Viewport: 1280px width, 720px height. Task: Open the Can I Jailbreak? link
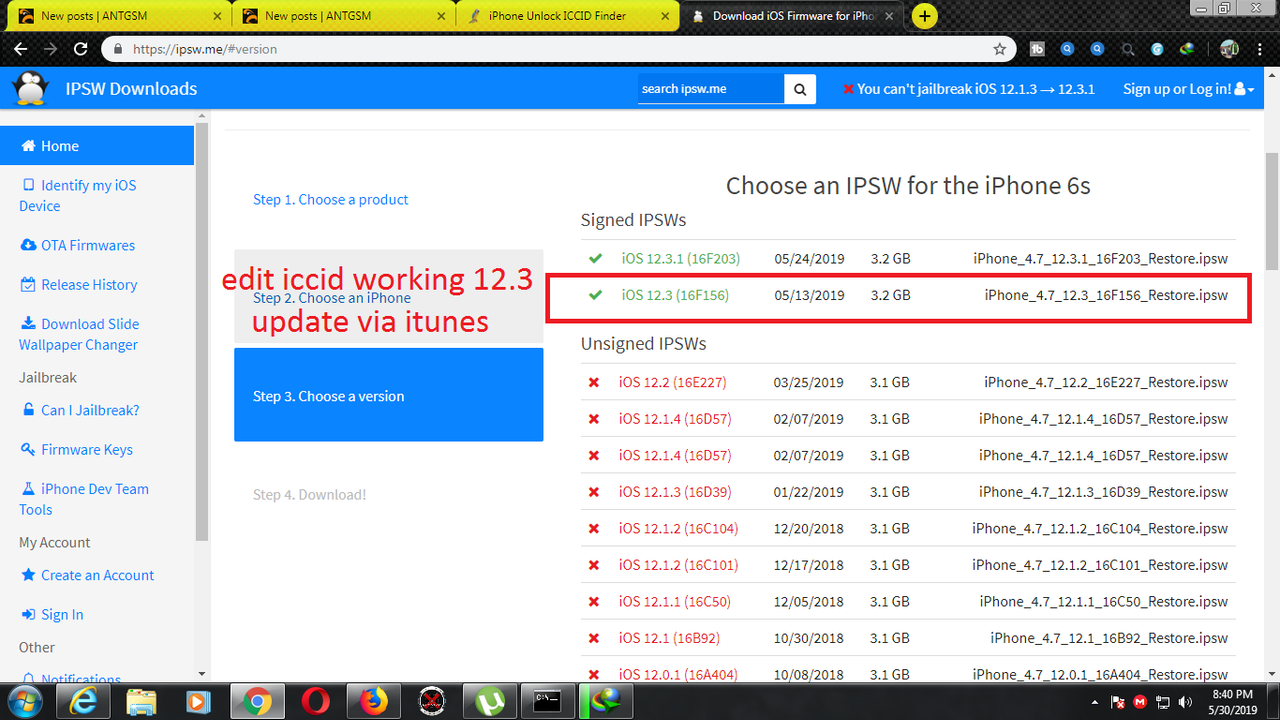(x=90, y=410)
